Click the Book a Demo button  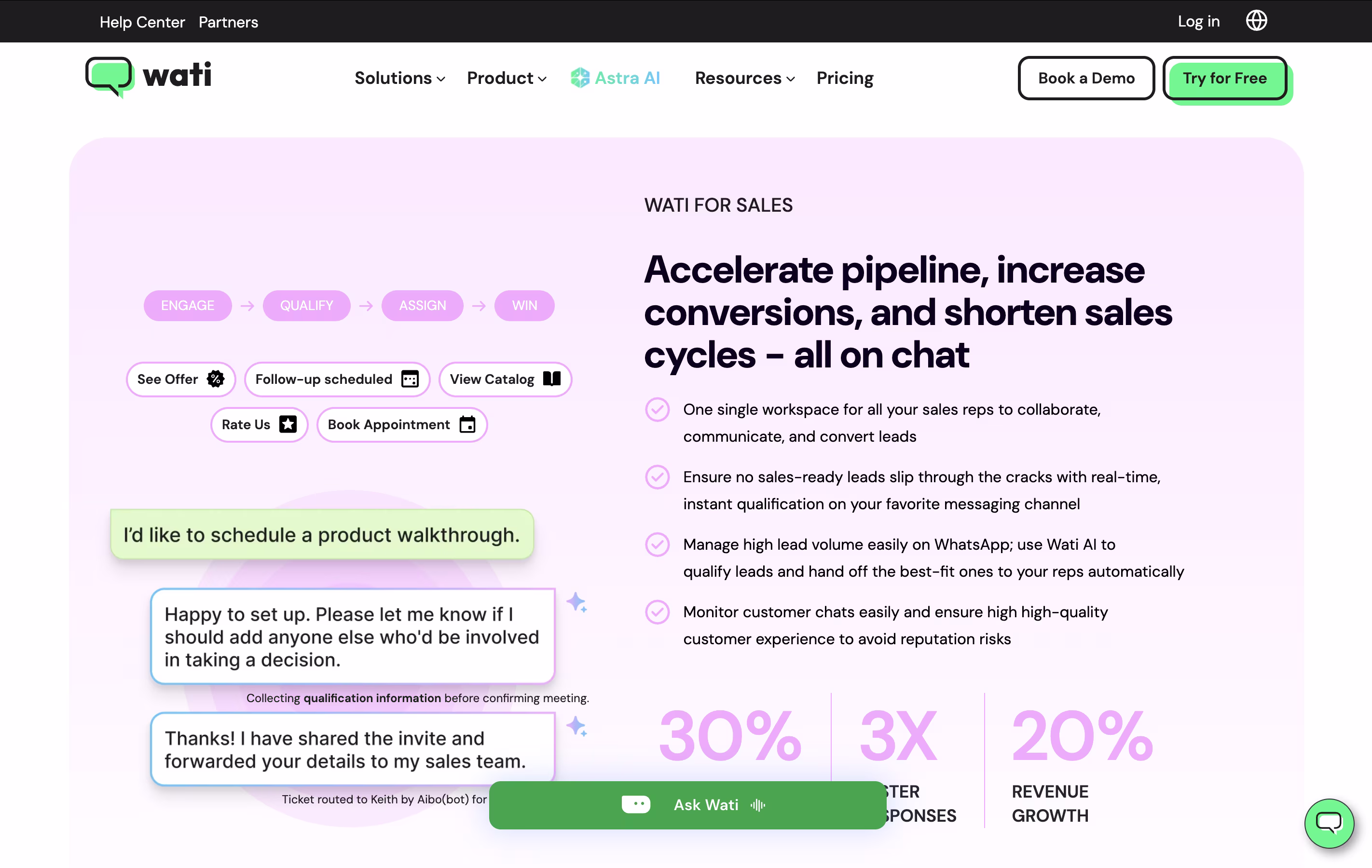(x=1086, y=78)
